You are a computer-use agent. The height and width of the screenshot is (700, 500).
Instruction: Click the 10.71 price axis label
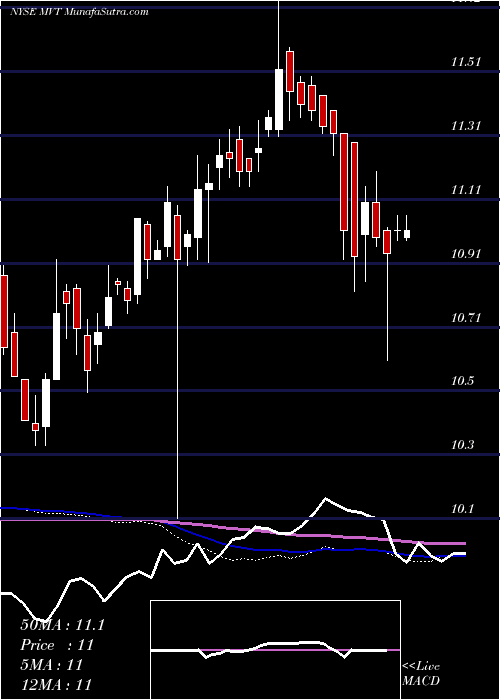pos(467,318)
